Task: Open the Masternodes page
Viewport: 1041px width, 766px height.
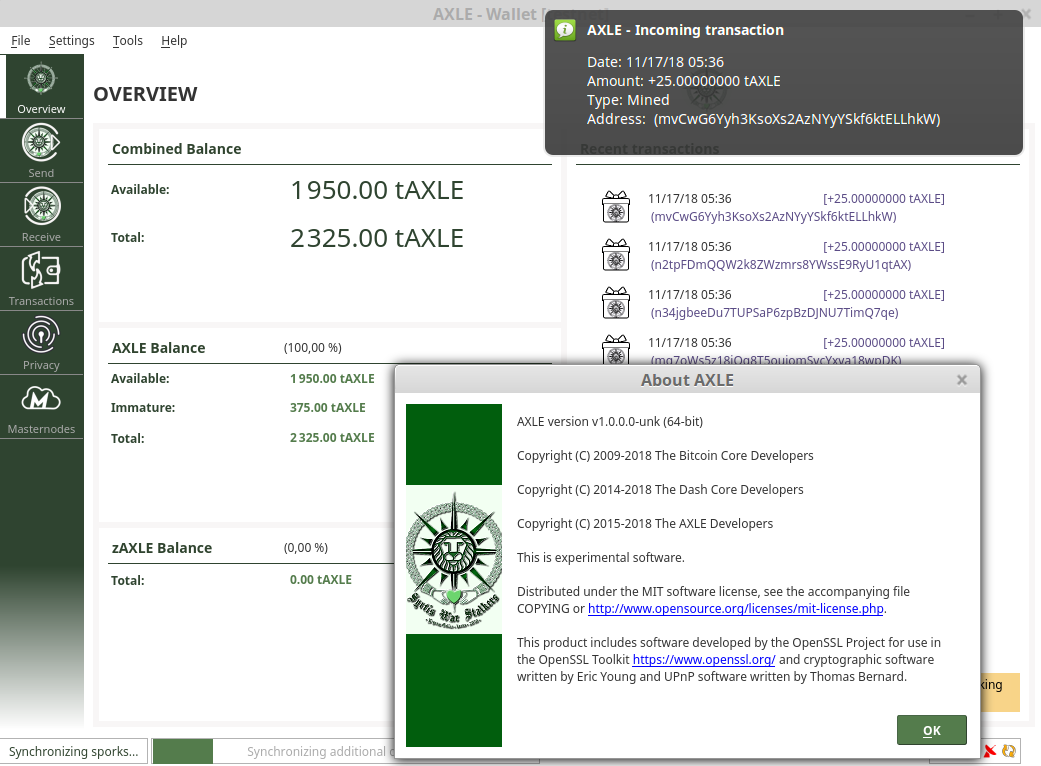Action: tap(42, 408)
